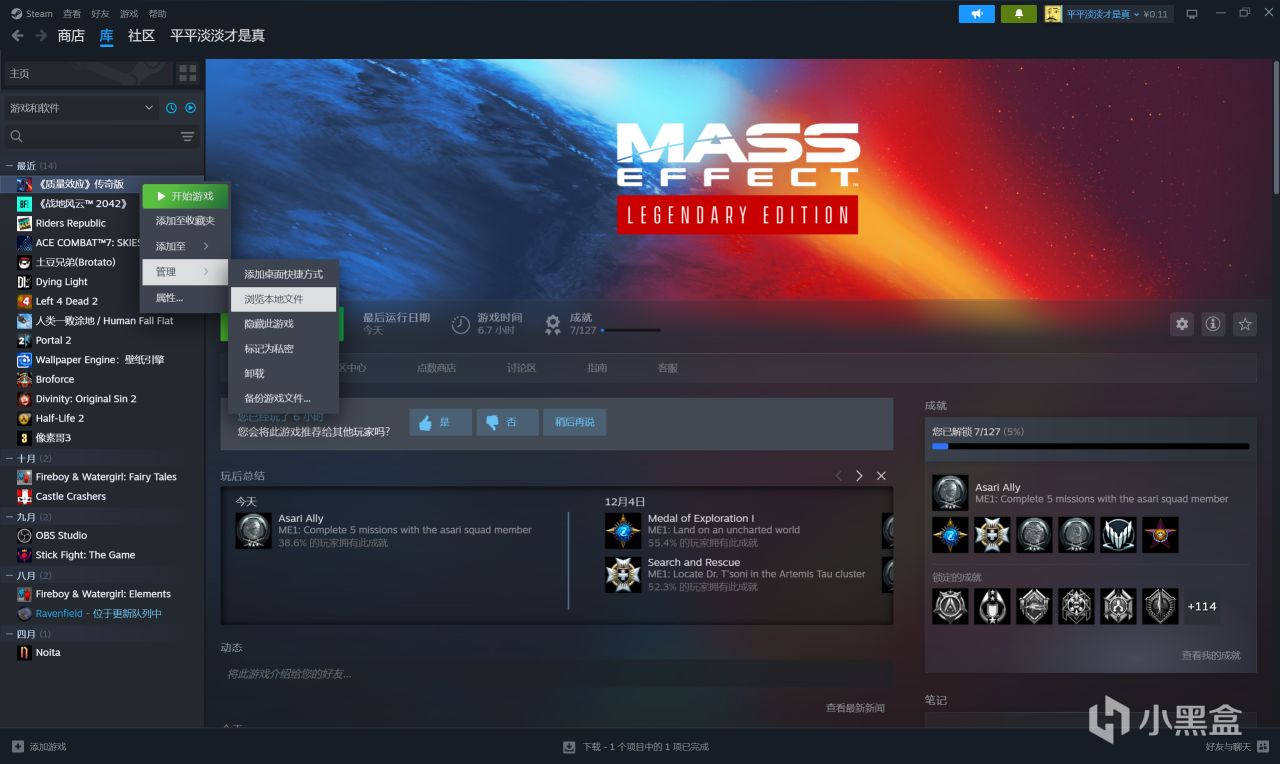Go to next post-game summary page
The height and width of the screenshot is (764, 1280).
(859, 476)
